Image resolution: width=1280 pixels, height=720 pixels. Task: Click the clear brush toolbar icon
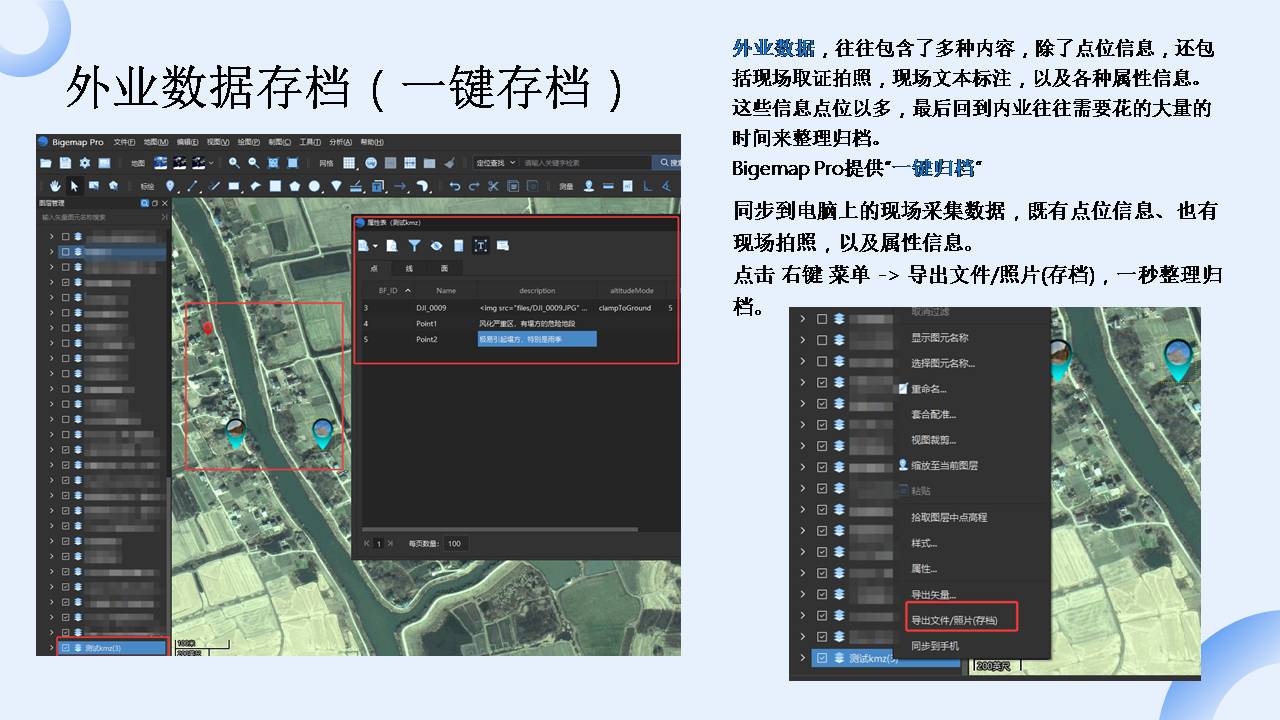click(x=449, y=162)
